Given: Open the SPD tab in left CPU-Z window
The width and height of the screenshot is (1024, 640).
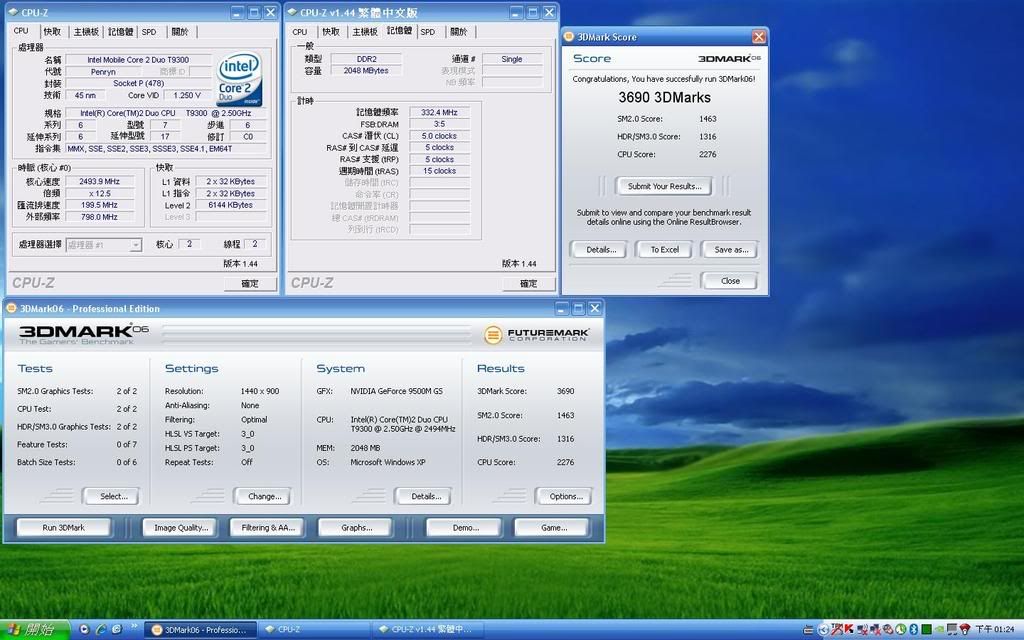Looking at the screenshot, I should (x=149, y=31).
